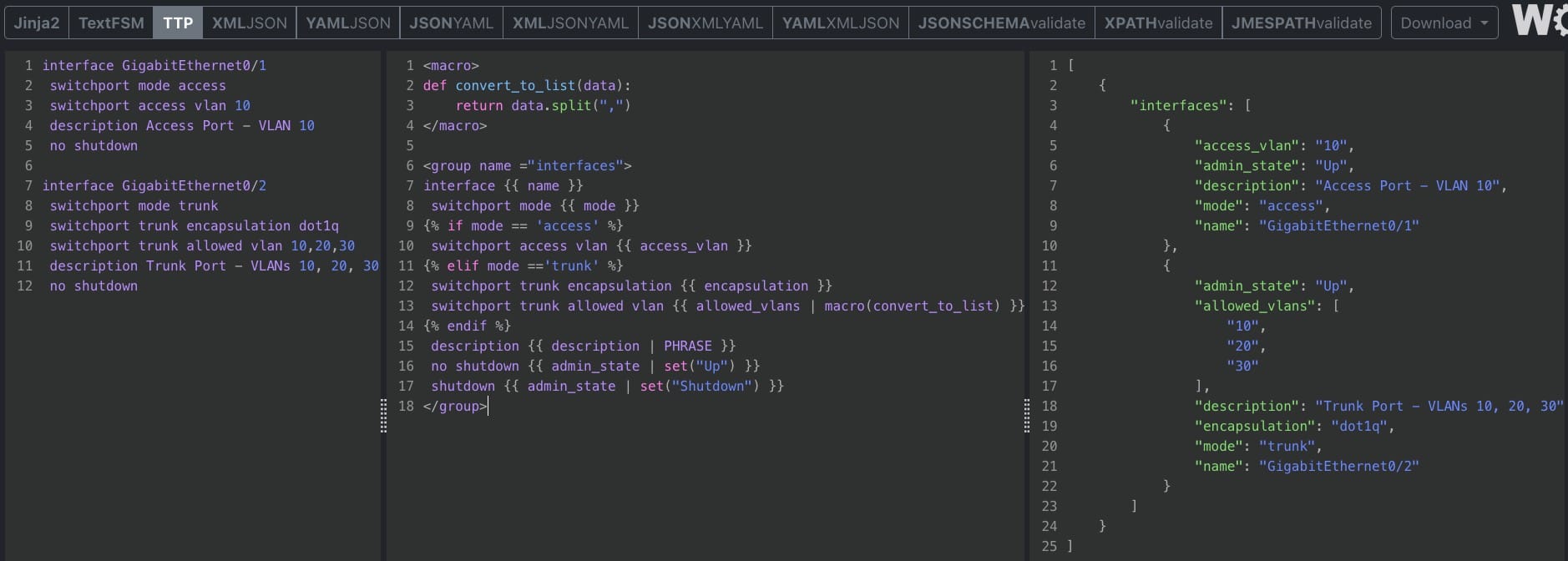The width and height of the screenshot is (1568, 561).
Task: Open the XMLJSON converter tab
Action: tap(250, 23)
